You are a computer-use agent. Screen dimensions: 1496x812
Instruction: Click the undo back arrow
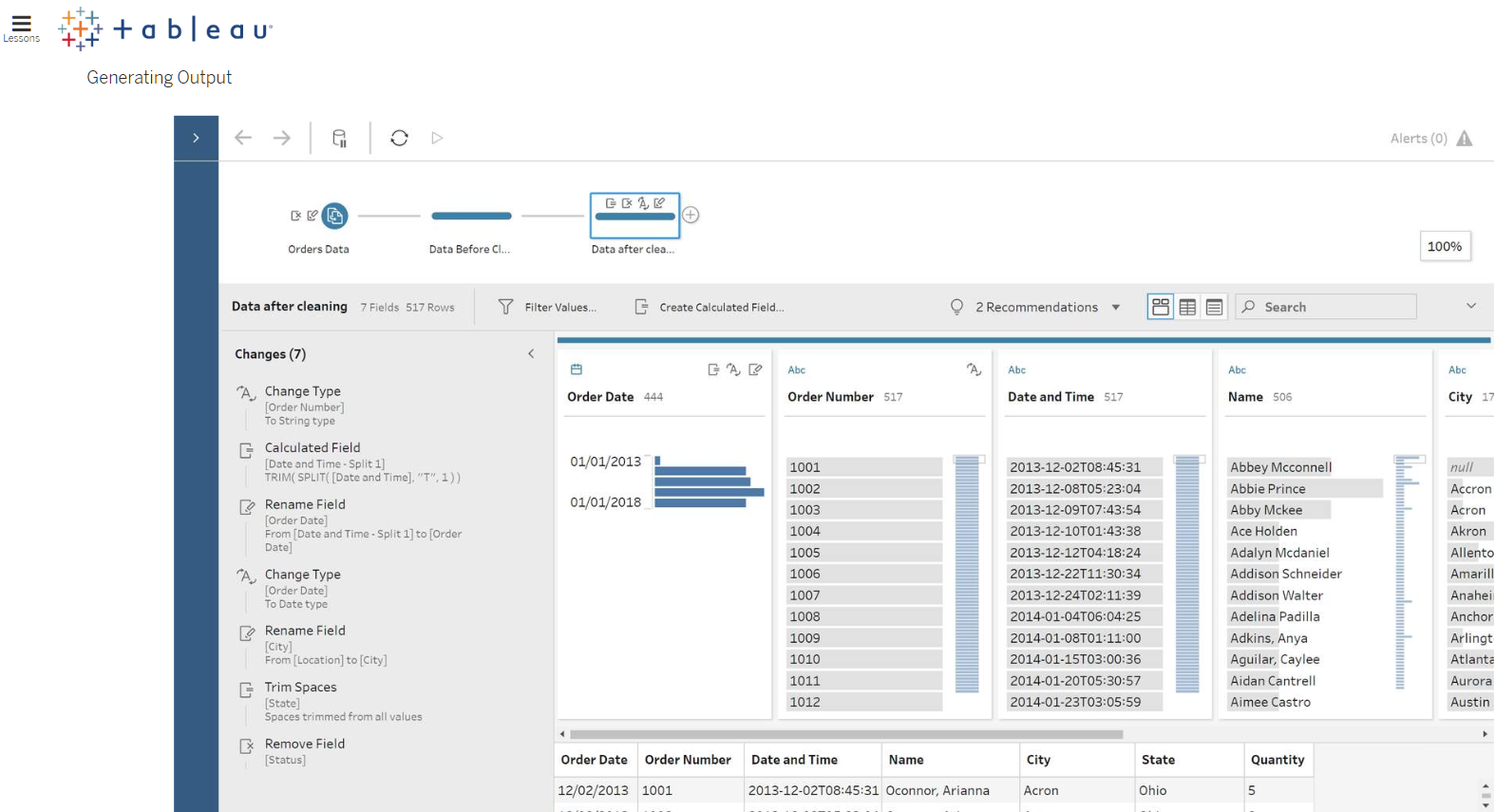243,138
